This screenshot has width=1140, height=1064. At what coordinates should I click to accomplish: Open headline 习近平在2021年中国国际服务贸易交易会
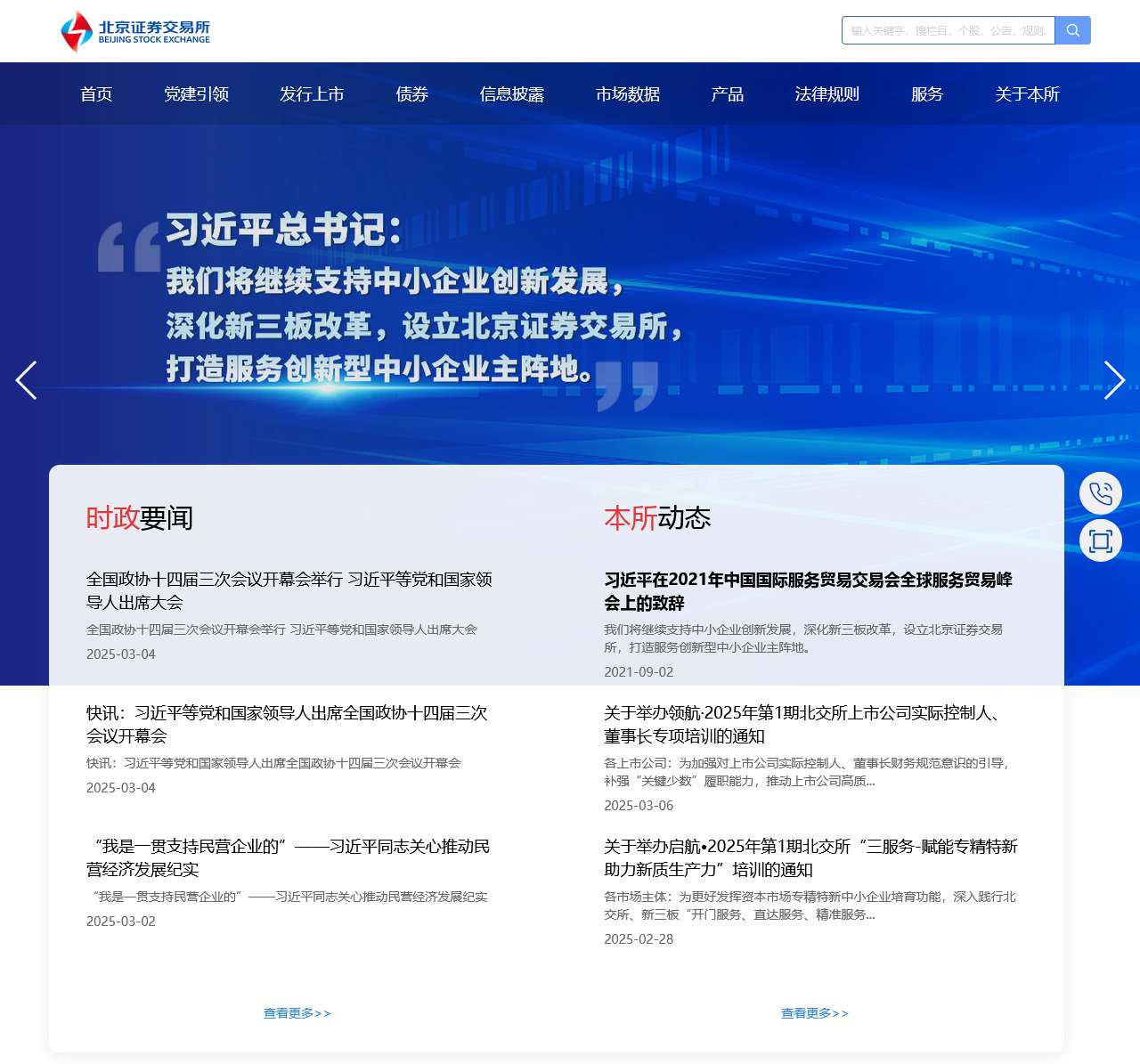808,591
